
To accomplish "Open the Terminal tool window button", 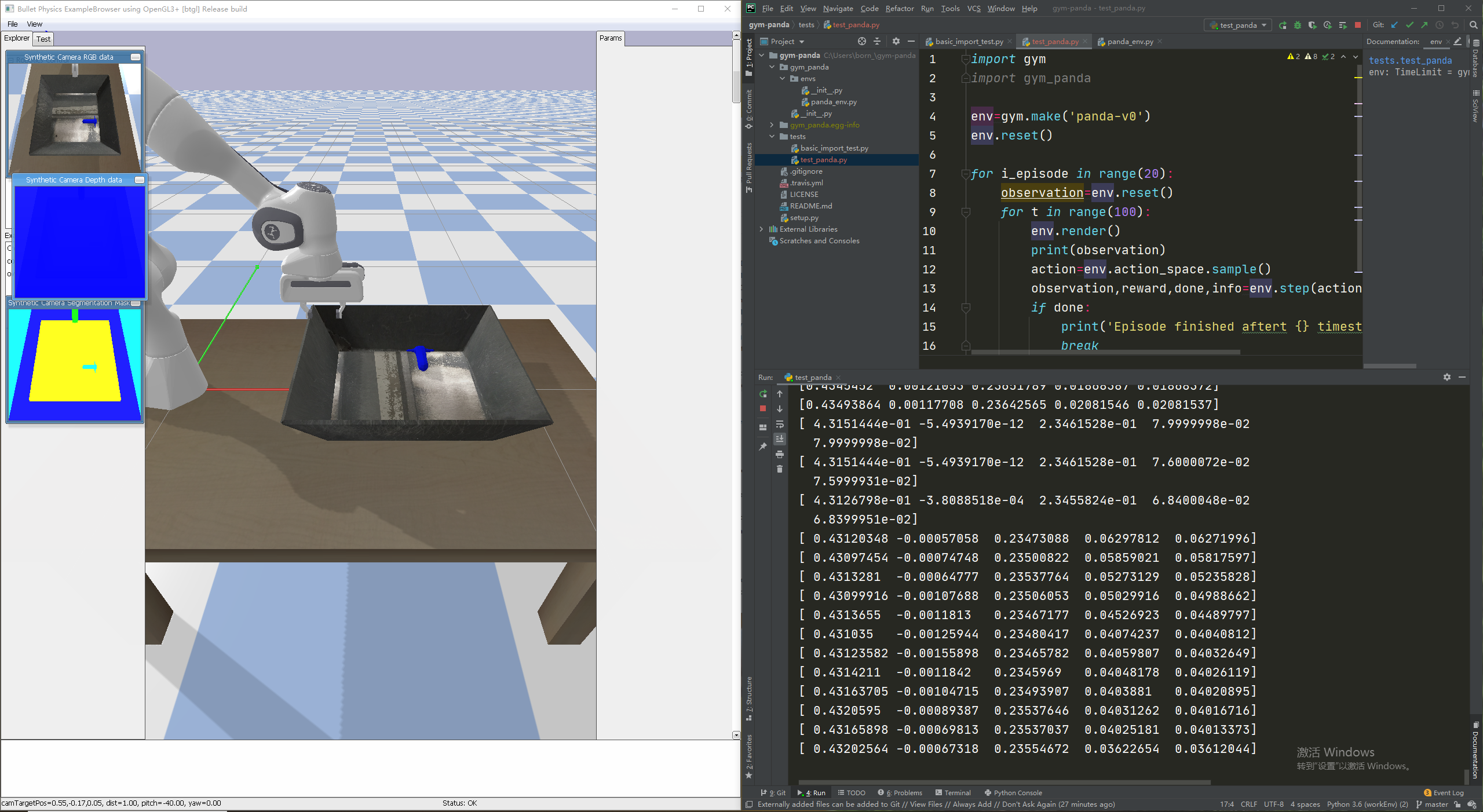I will click(953, 793).
